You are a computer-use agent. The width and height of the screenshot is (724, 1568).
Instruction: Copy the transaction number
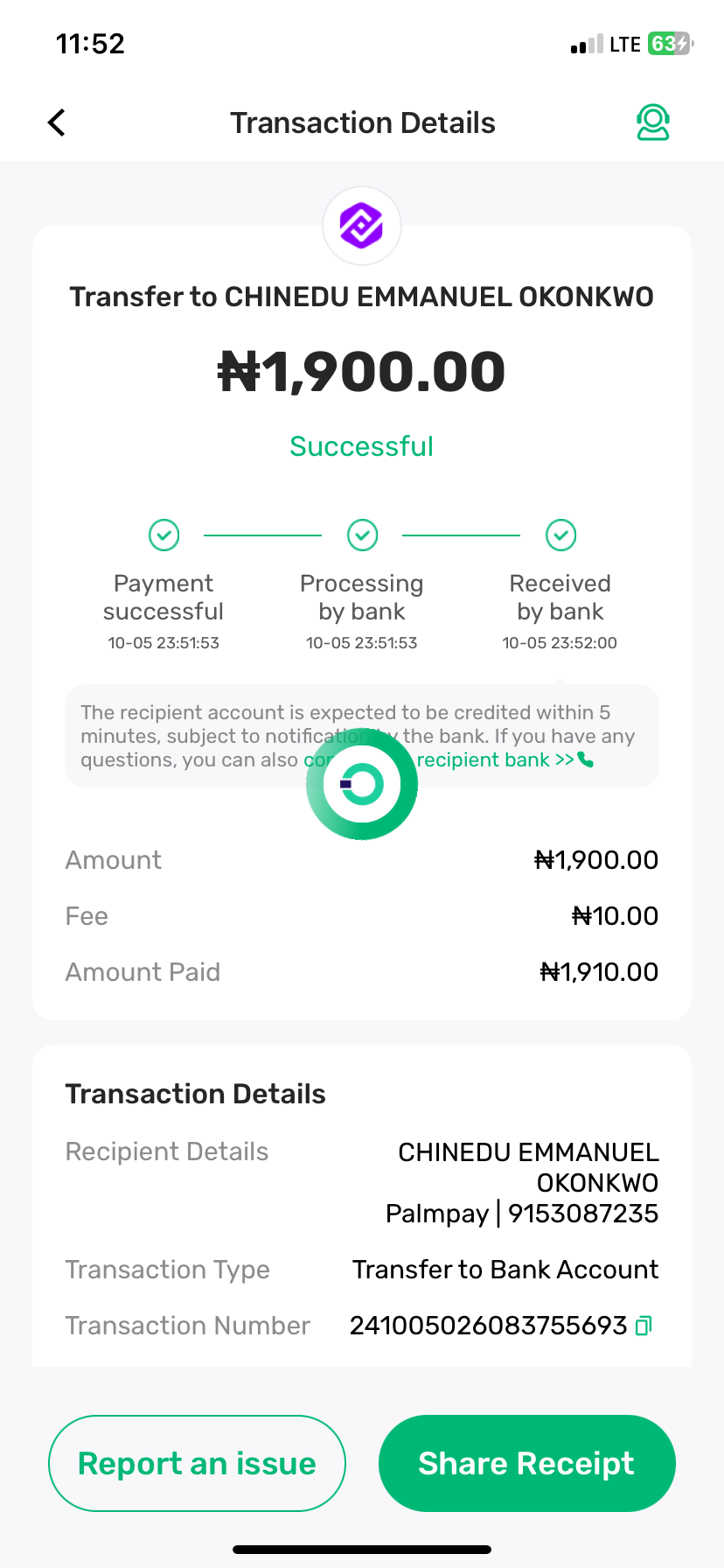644,1326
